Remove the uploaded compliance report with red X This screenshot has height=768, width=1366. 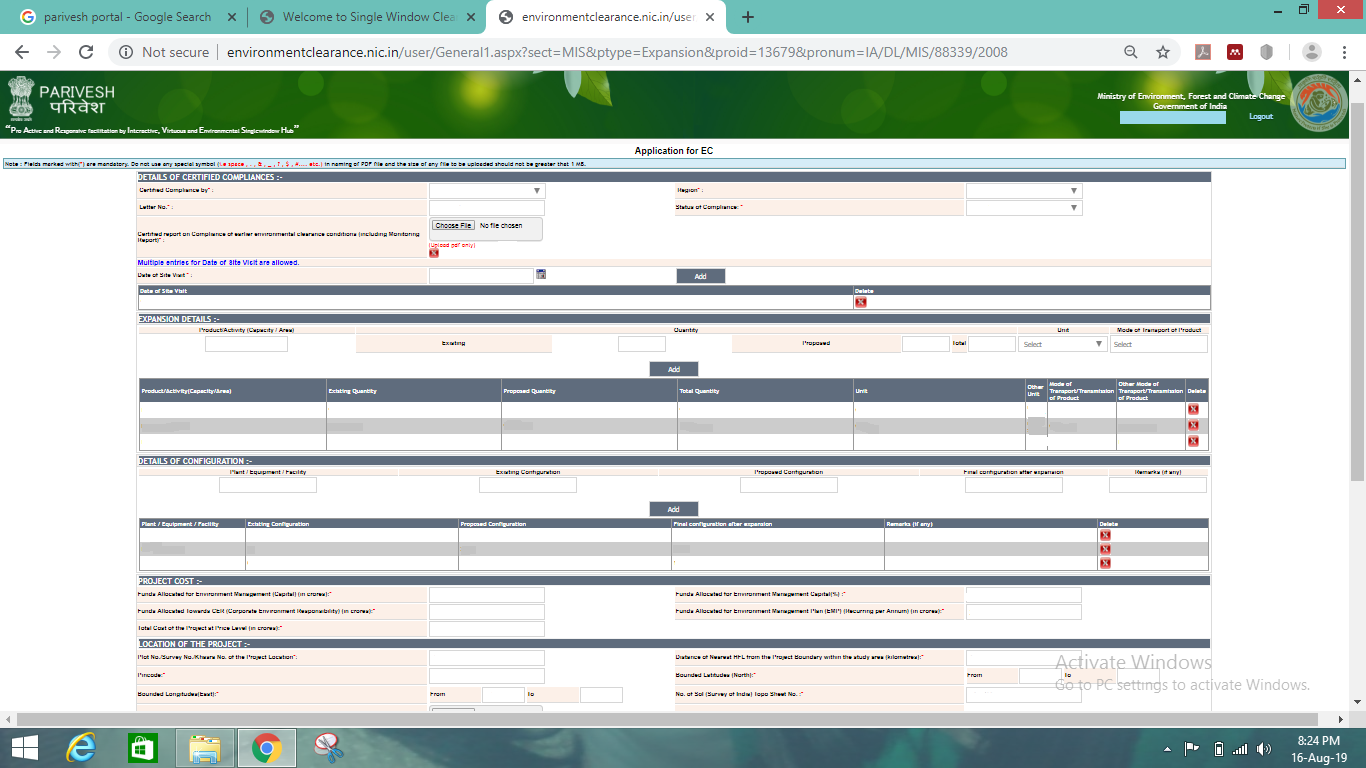434,253
